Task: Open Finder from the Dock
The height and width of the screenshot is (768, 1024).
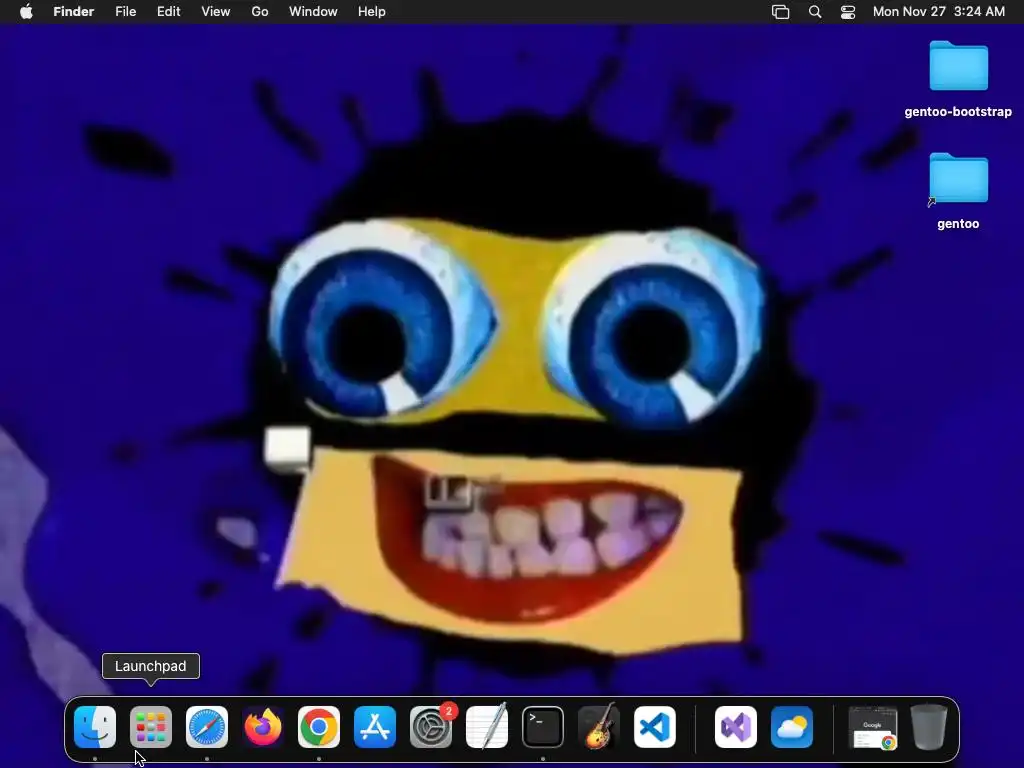Action: pos(95,727)
